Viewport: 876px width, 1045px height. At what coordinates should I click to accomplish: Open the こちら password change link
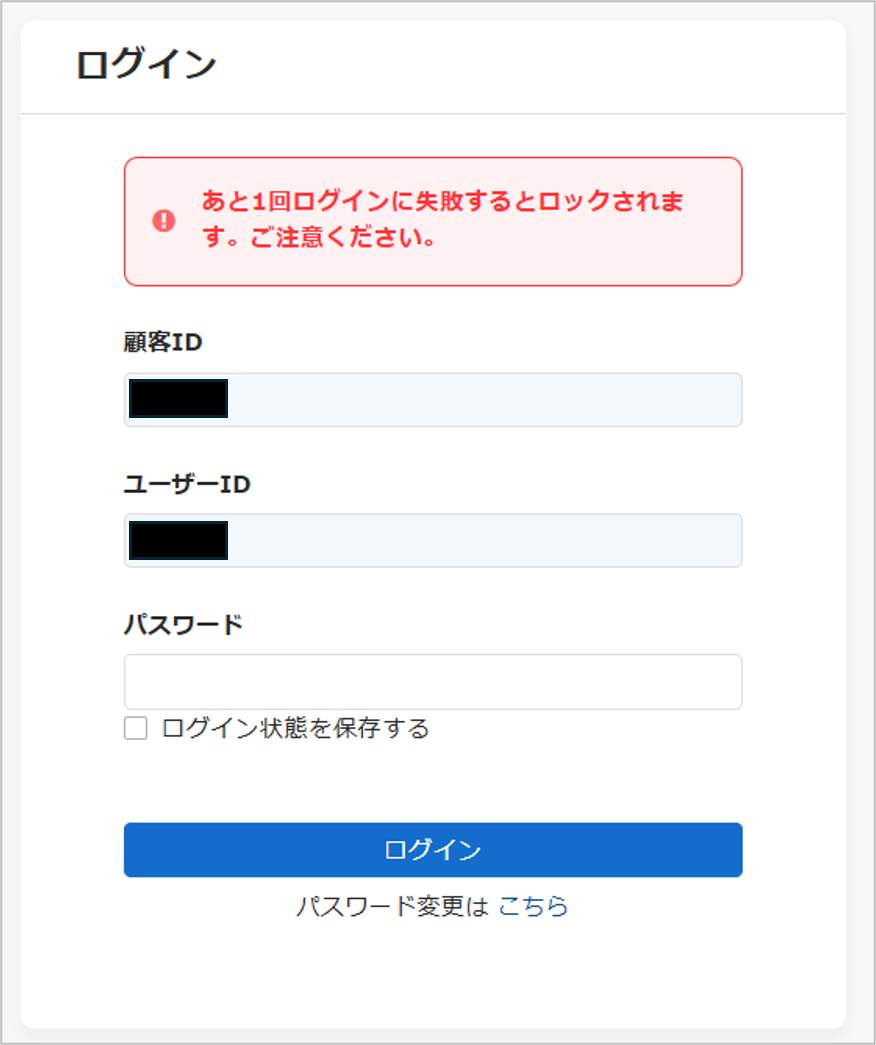533,906
